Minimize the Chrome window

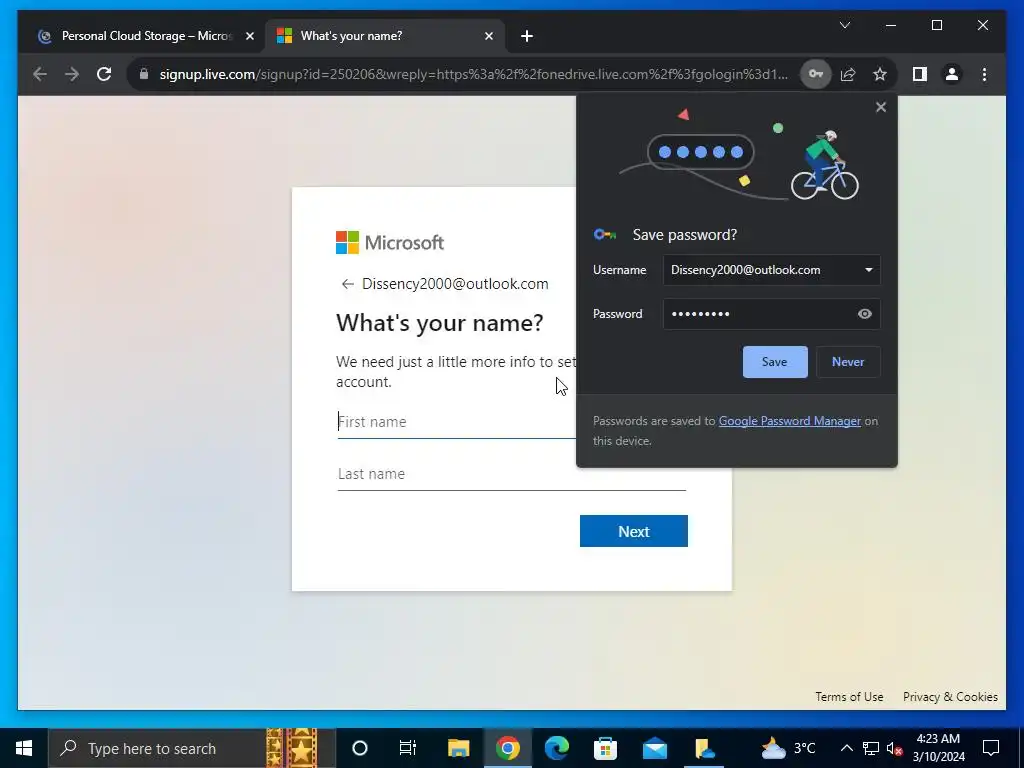tap(891, 25)
